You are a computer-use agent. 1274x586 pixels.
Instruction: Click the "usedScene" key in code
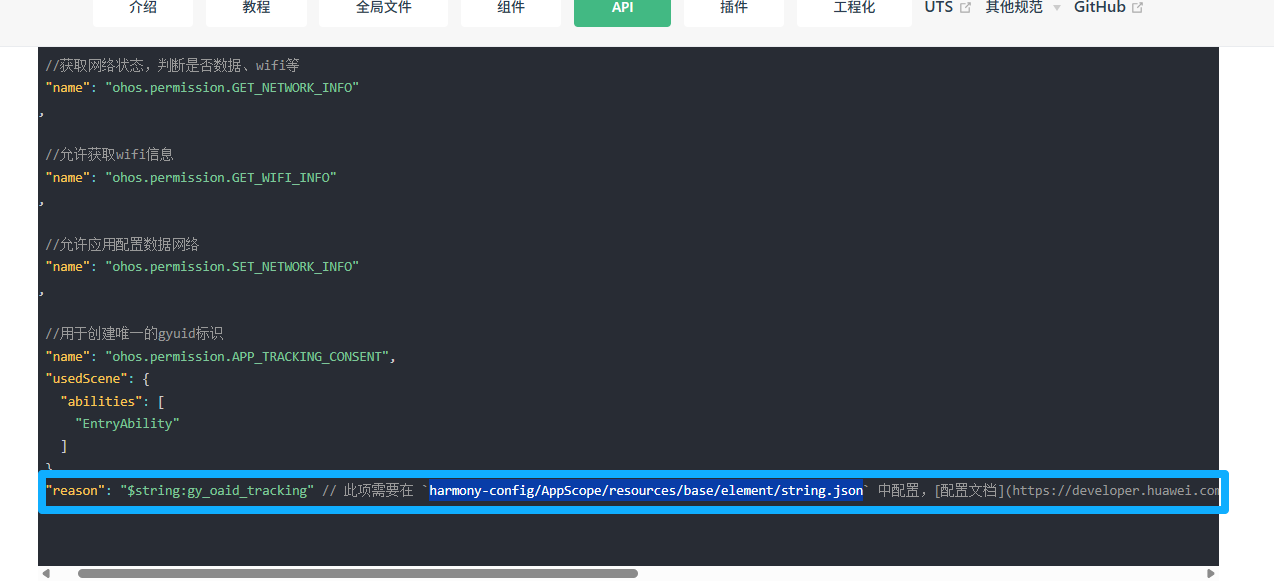tap(86, 379)
